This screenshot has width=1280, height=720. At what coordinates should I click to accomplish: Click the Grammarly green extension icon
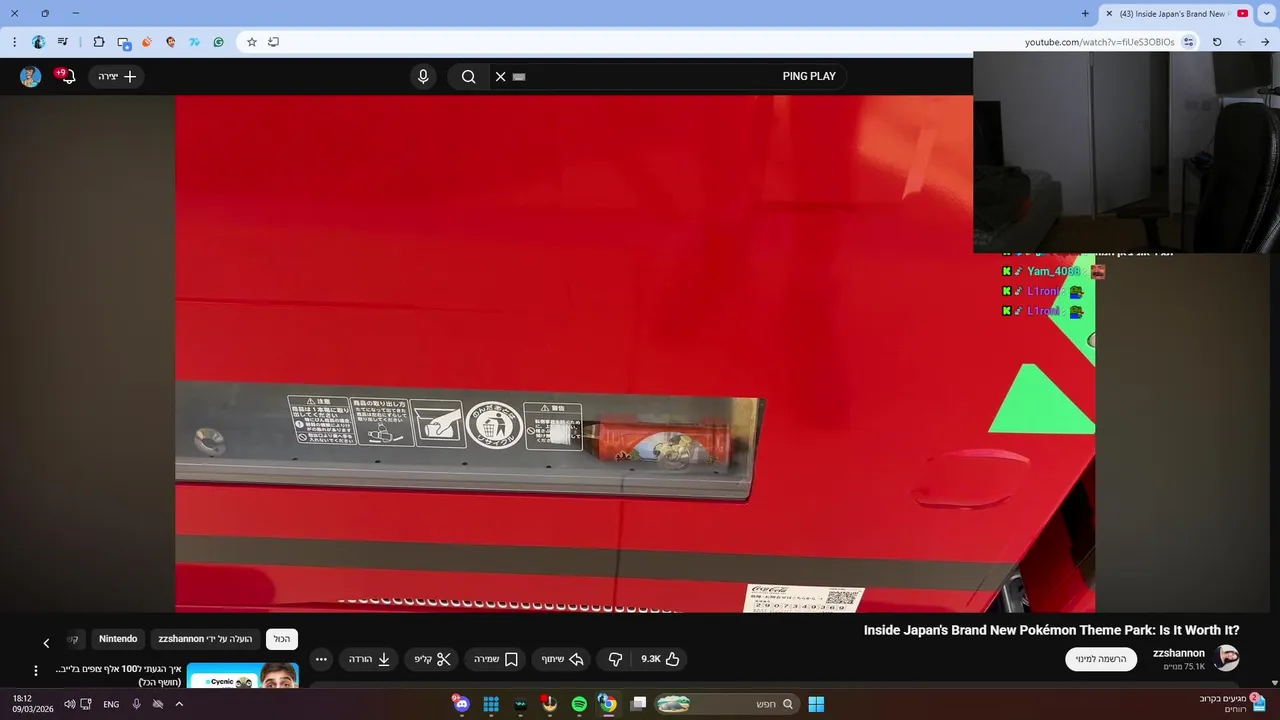pos(218,42)
